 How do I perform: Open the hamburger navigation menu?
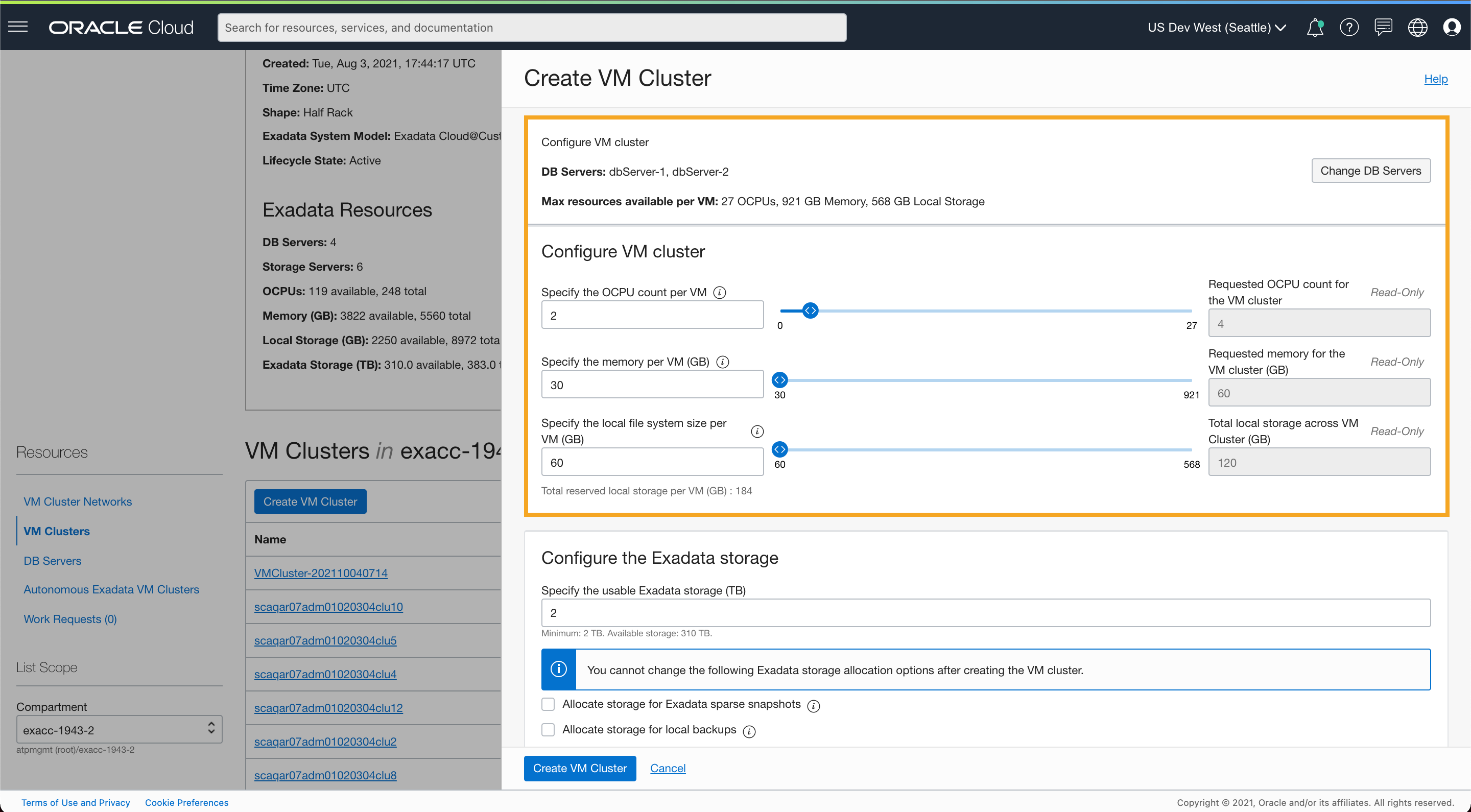tap(18, 27)
